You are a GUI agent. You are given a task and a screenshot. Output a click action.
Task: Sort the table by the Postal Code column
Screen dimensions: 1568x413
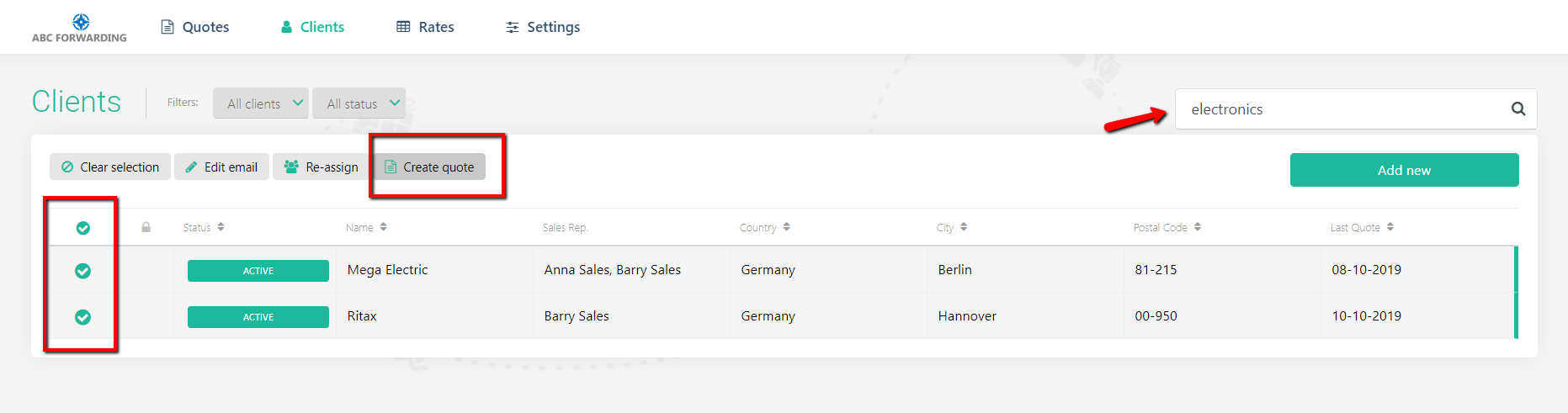tap(1167, 227)
